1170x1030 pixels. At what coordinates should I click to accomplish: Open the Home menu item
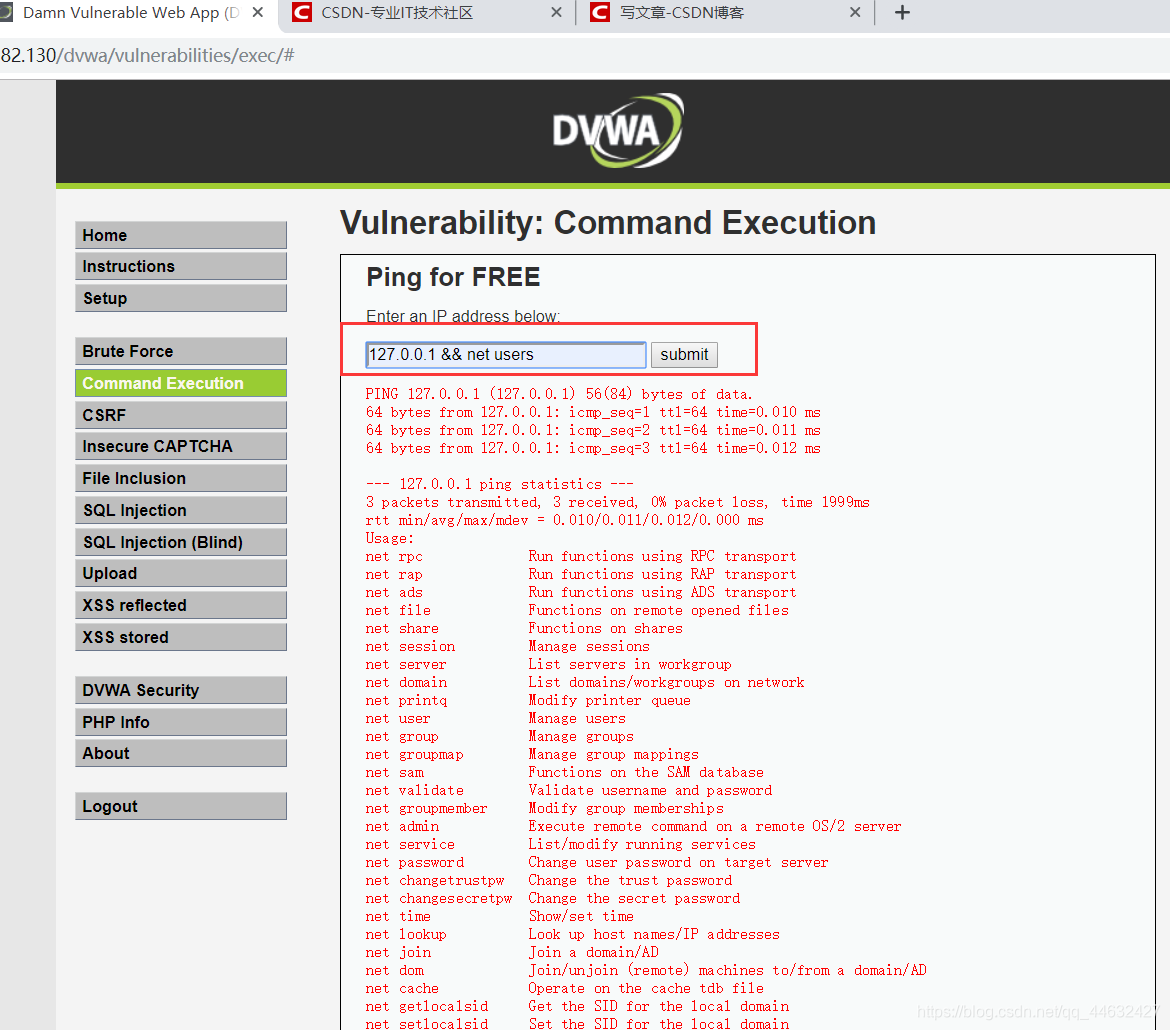tap(181, 235)
